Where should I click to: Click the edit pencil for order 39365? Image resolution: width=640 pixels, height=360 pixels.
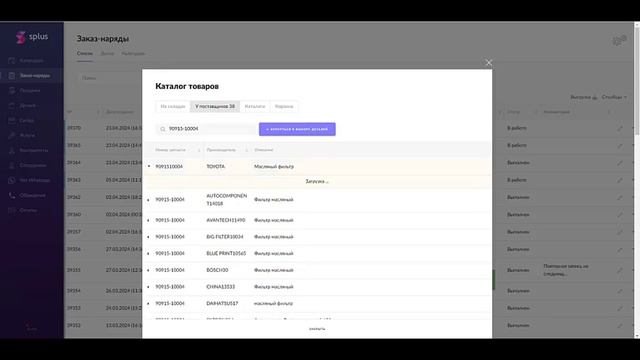click(x=620, y=145)
